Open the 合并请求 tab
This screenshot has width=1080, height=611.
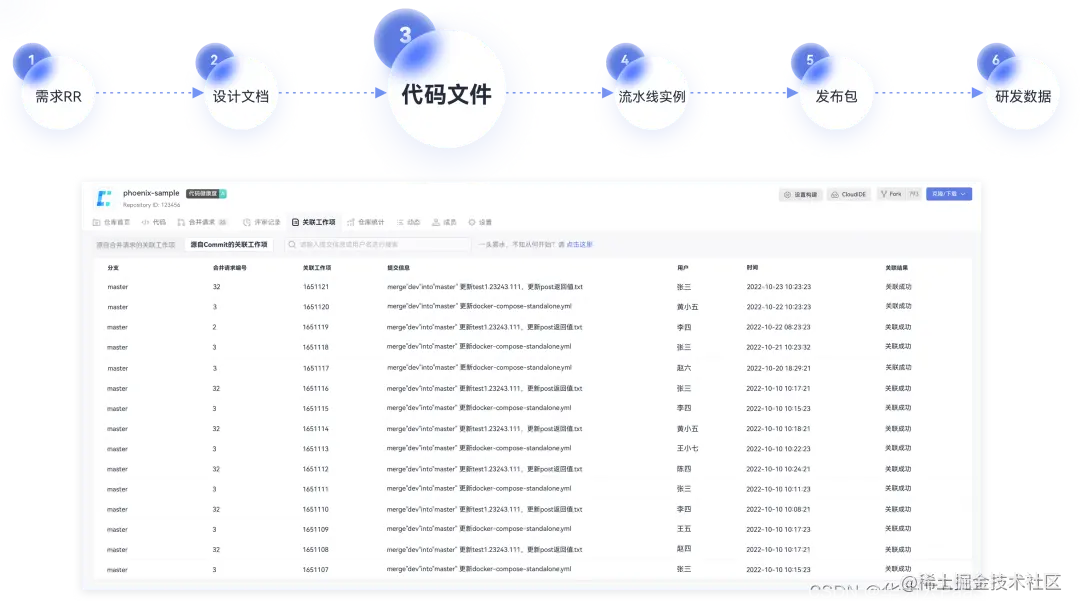point(202,222)
